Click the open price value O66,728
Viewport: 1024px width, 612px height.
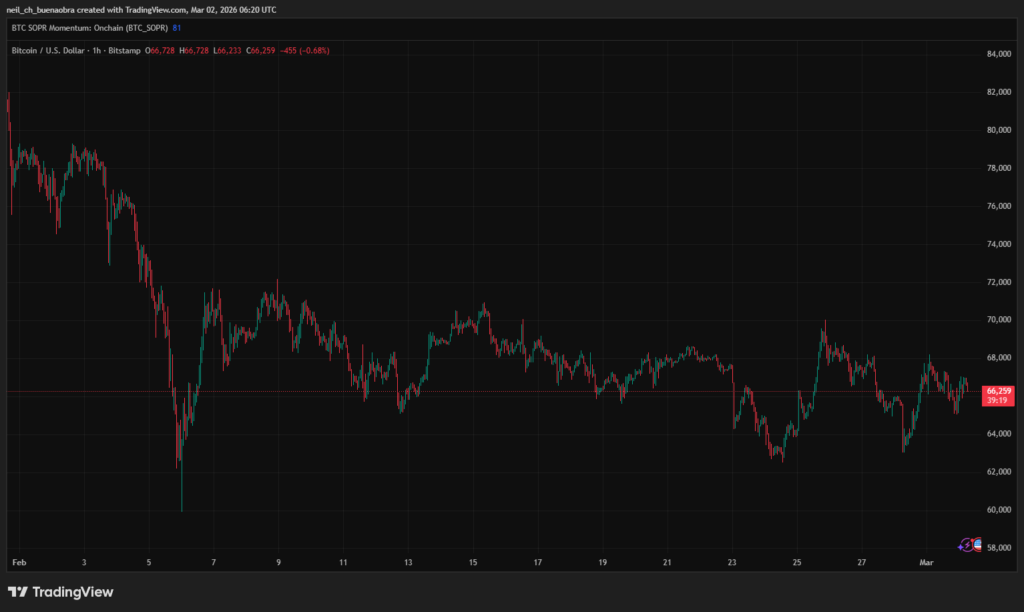click(163, 50)
